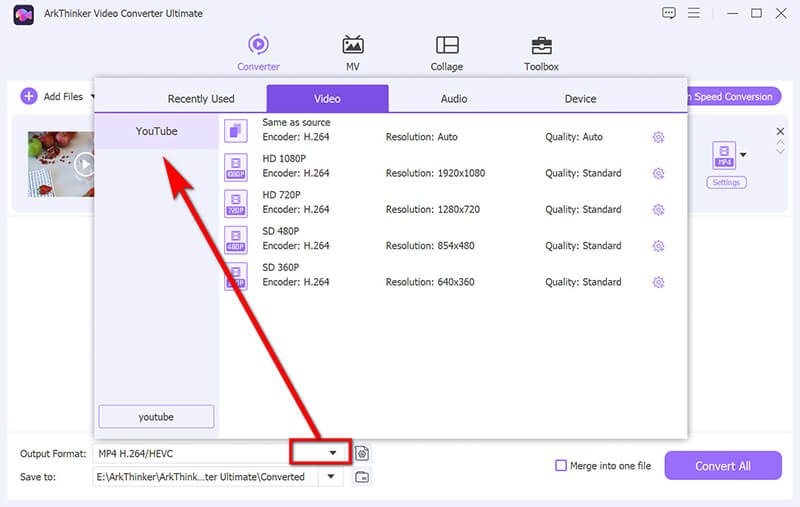
Task: Remove the video item with X
Action: point(780,131)
